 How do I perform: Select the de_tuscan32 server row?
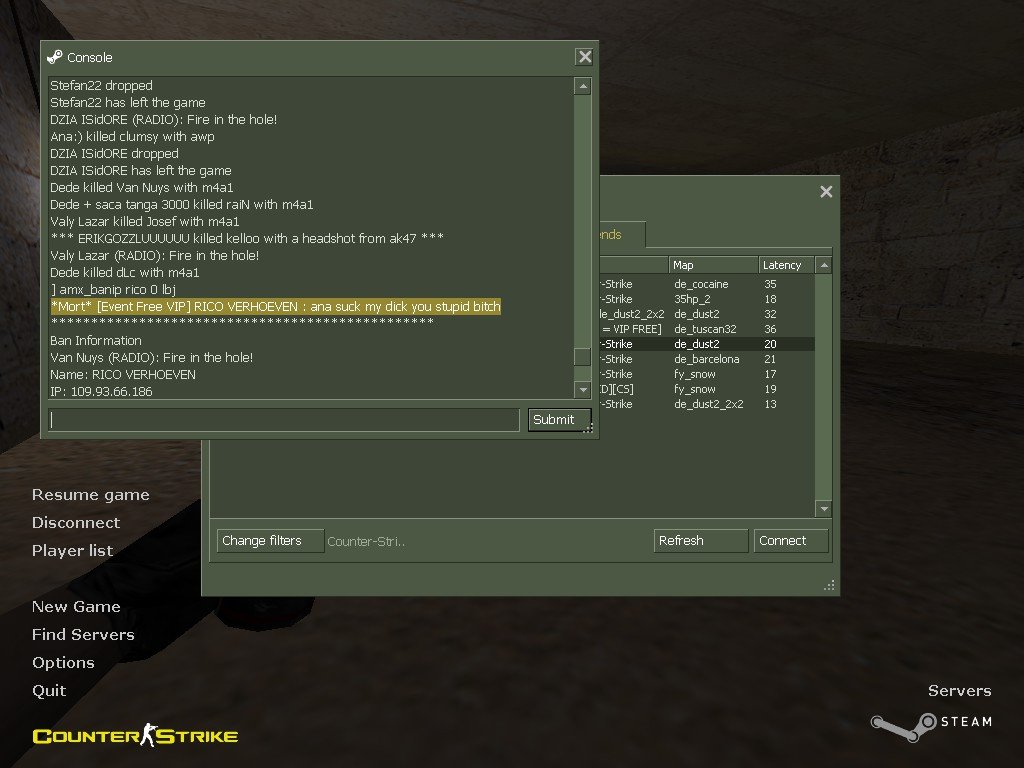(707, 329)
